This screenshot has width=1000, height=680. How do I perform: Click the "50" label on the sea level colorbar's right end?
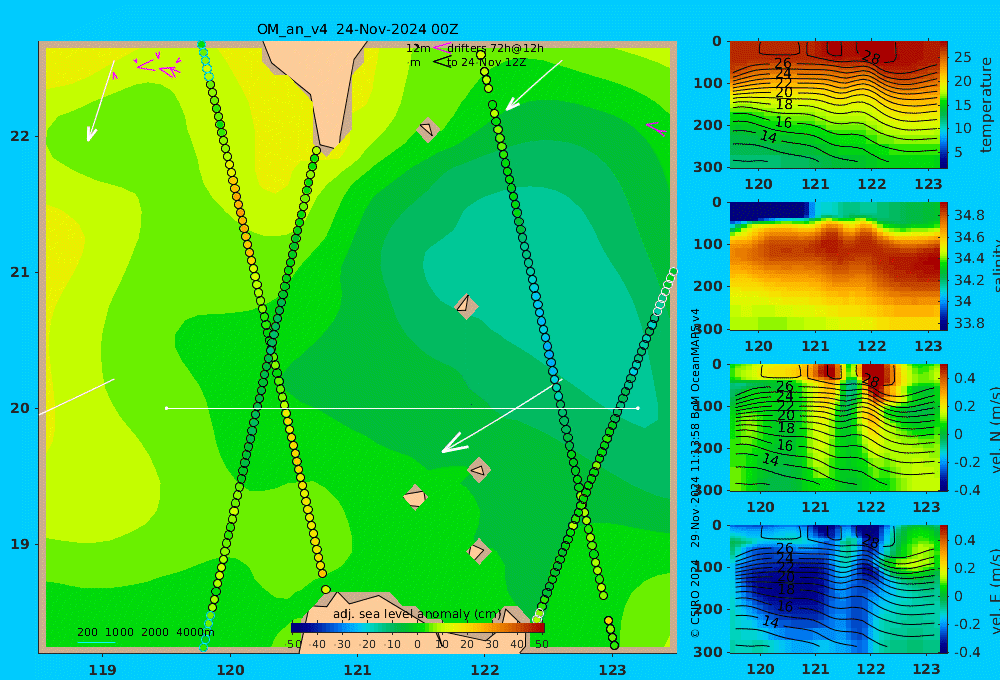541,644
